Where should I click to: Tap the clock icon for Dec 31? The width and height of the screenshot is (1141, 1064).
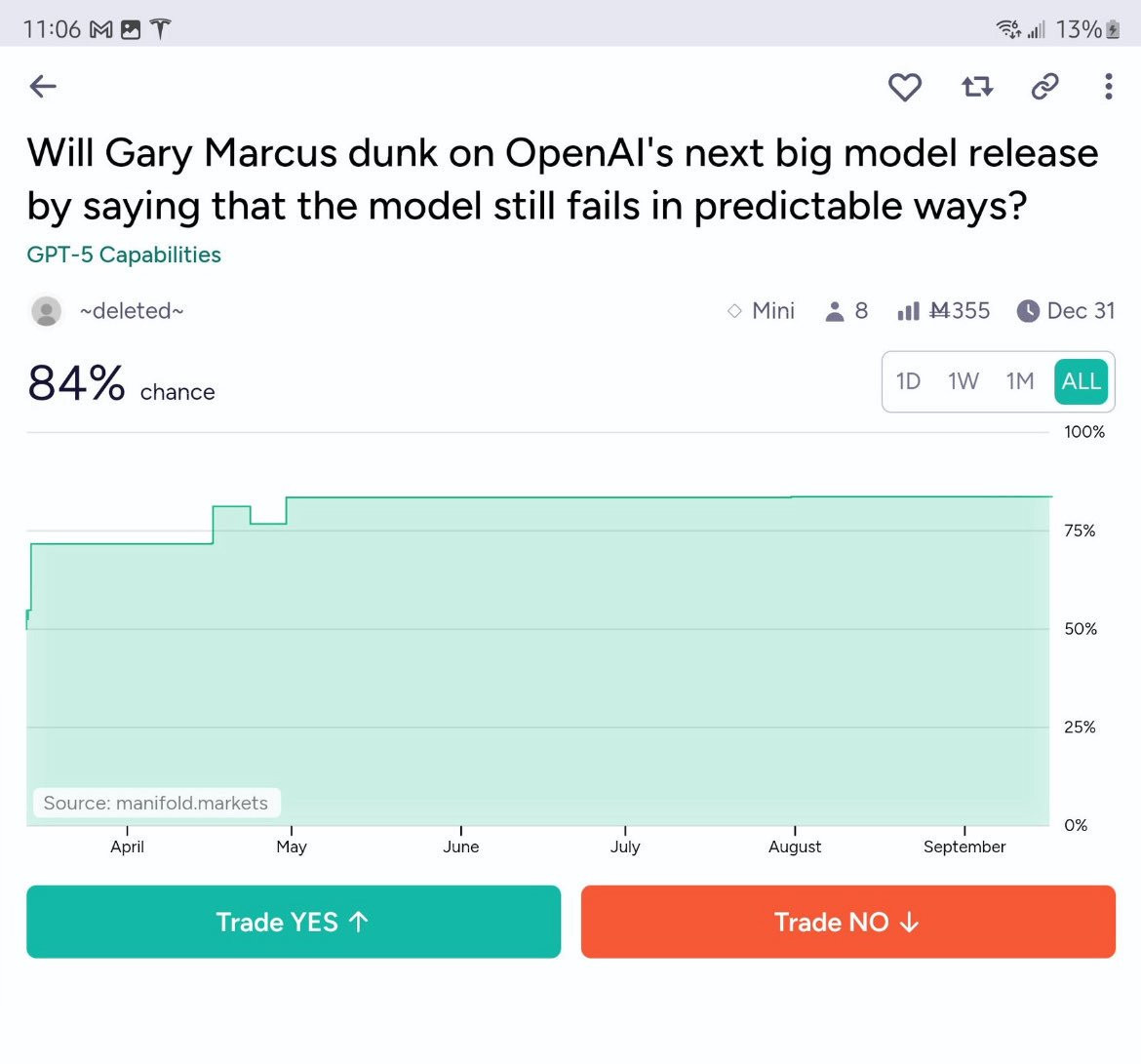pyautogui.click(x=1028, y=311)
